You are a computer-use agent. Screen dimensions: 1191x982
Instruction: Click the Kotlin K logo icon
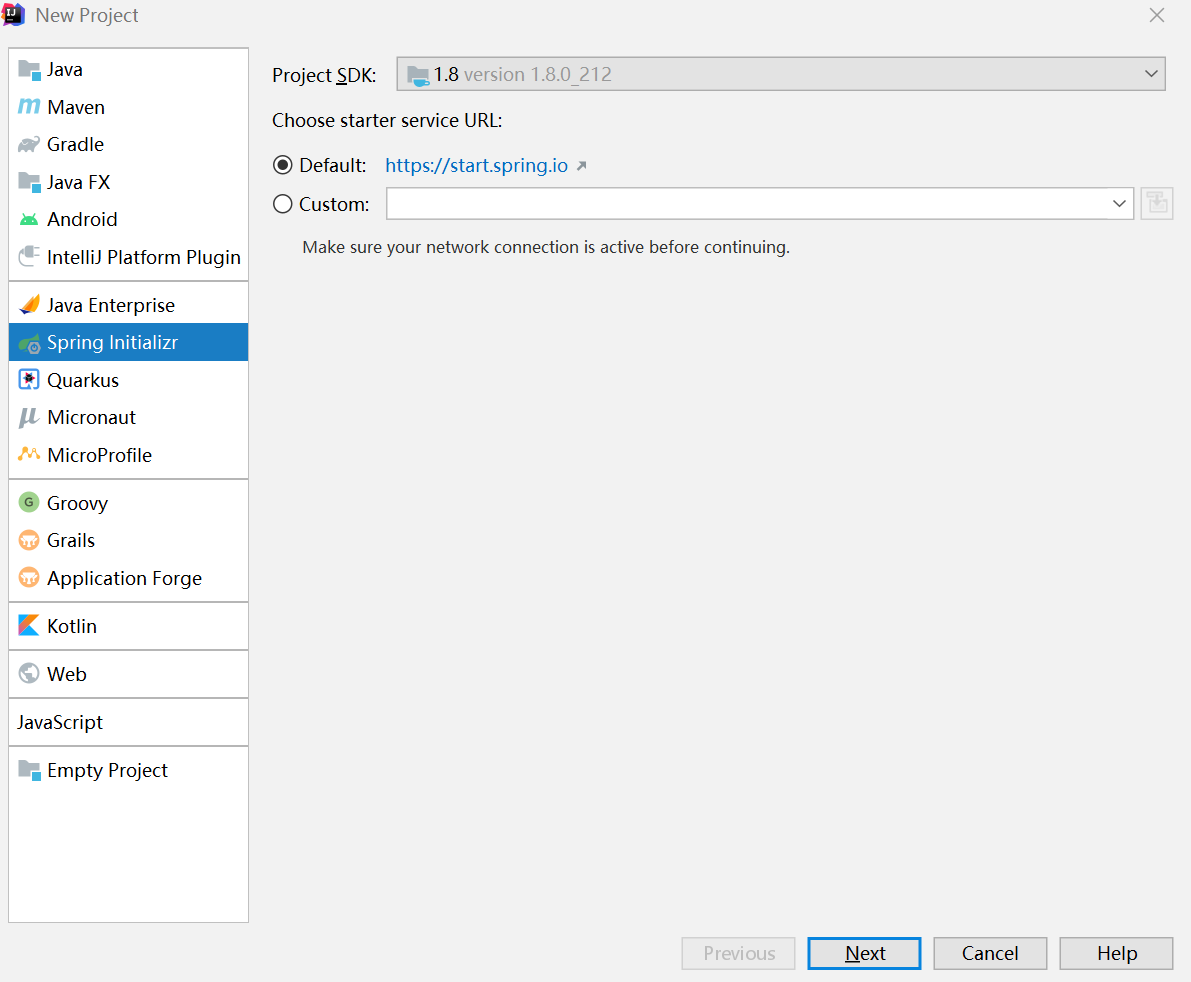click(29, 625)
